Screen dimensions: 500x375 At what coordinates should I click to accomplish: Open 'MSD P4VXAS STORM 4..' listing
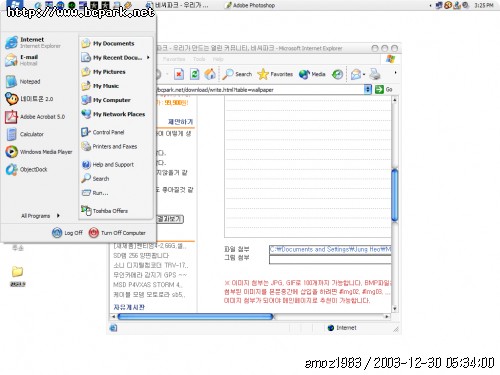tap(147, 285)
